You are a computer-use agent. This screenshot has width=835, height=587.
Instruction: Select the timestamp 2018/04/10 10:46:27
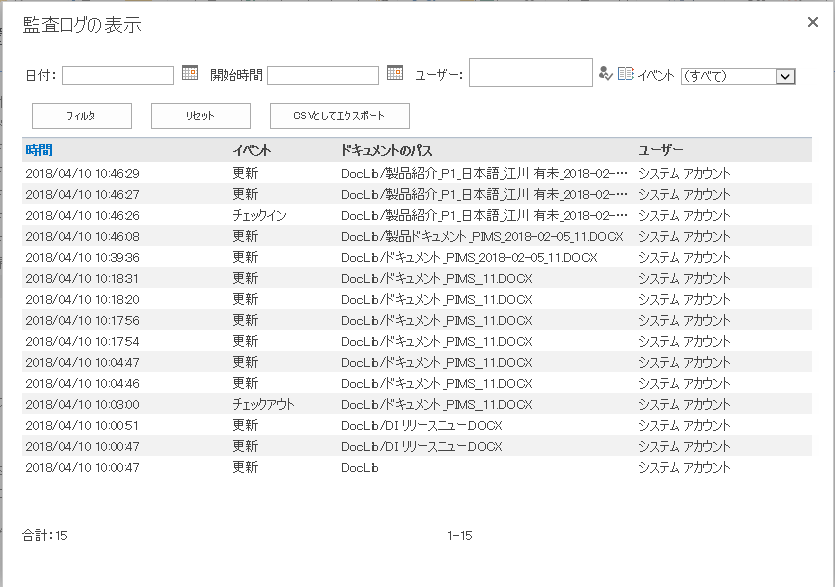pos(83,194)
